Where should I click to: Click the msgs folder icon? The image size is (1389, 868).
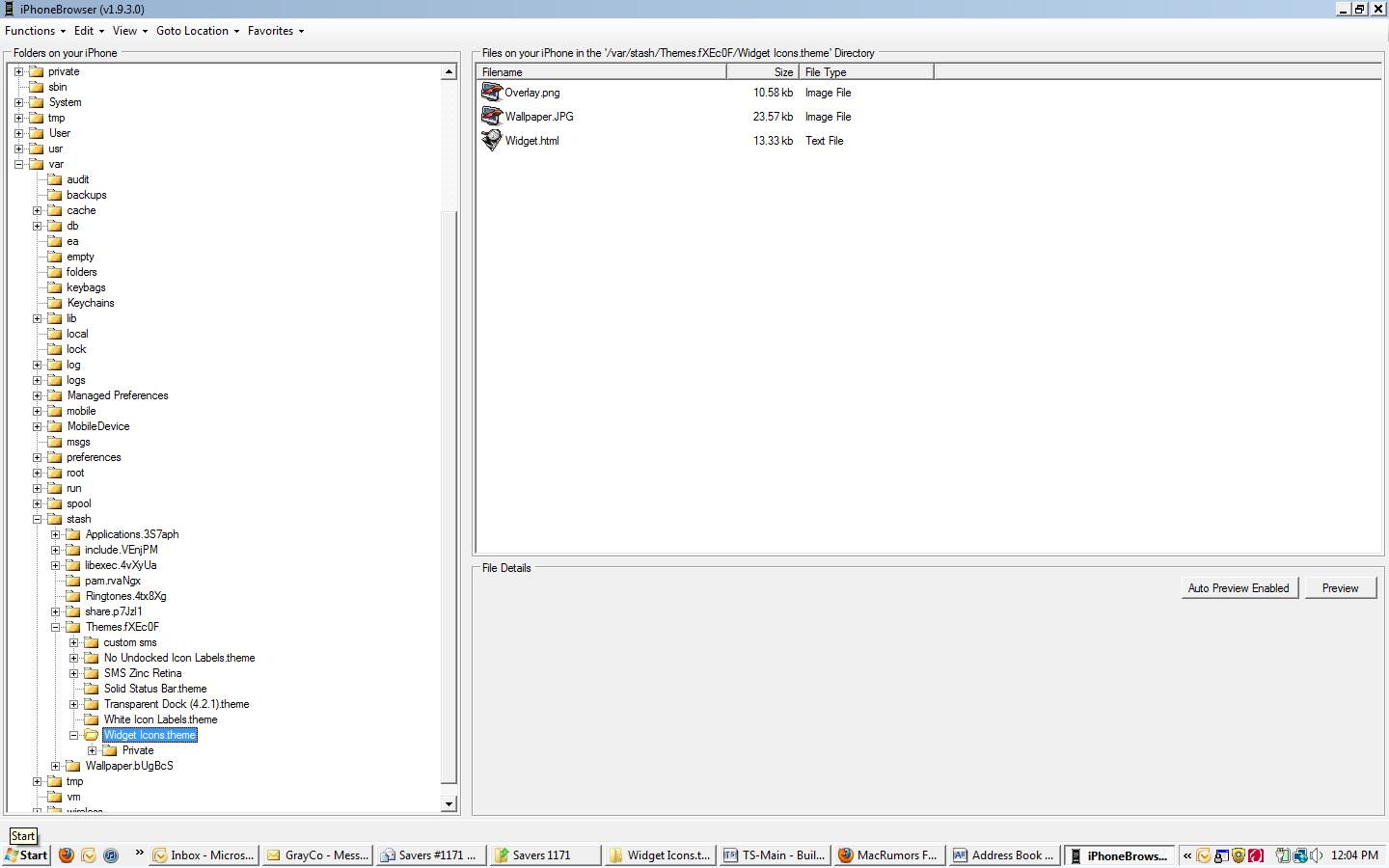54,442
